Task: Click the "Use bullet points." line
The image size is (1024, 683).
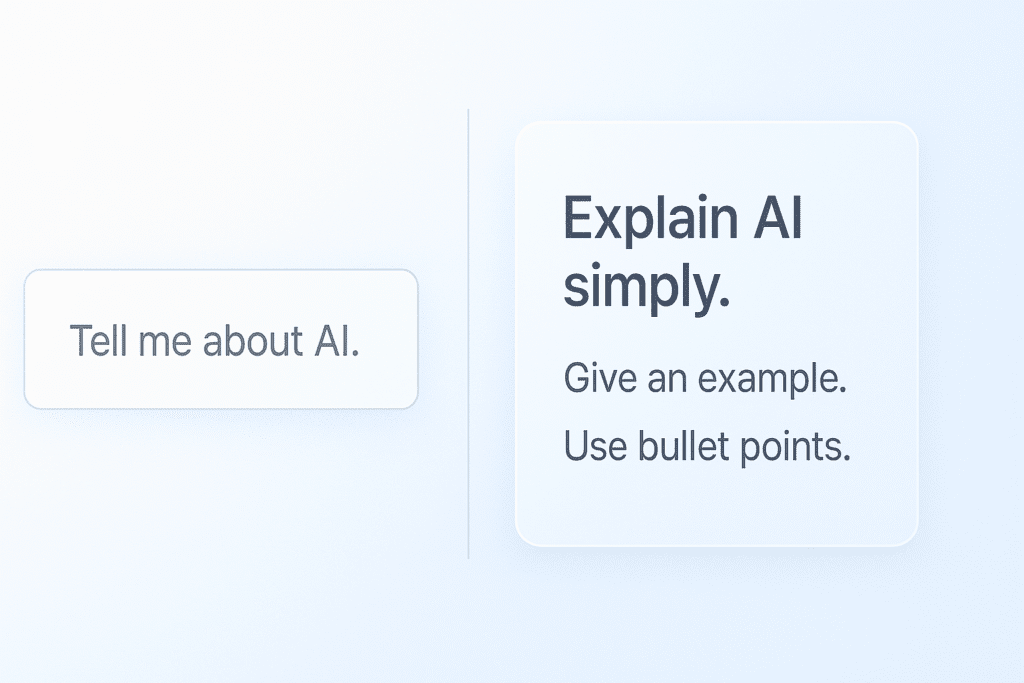Action: 707,446
